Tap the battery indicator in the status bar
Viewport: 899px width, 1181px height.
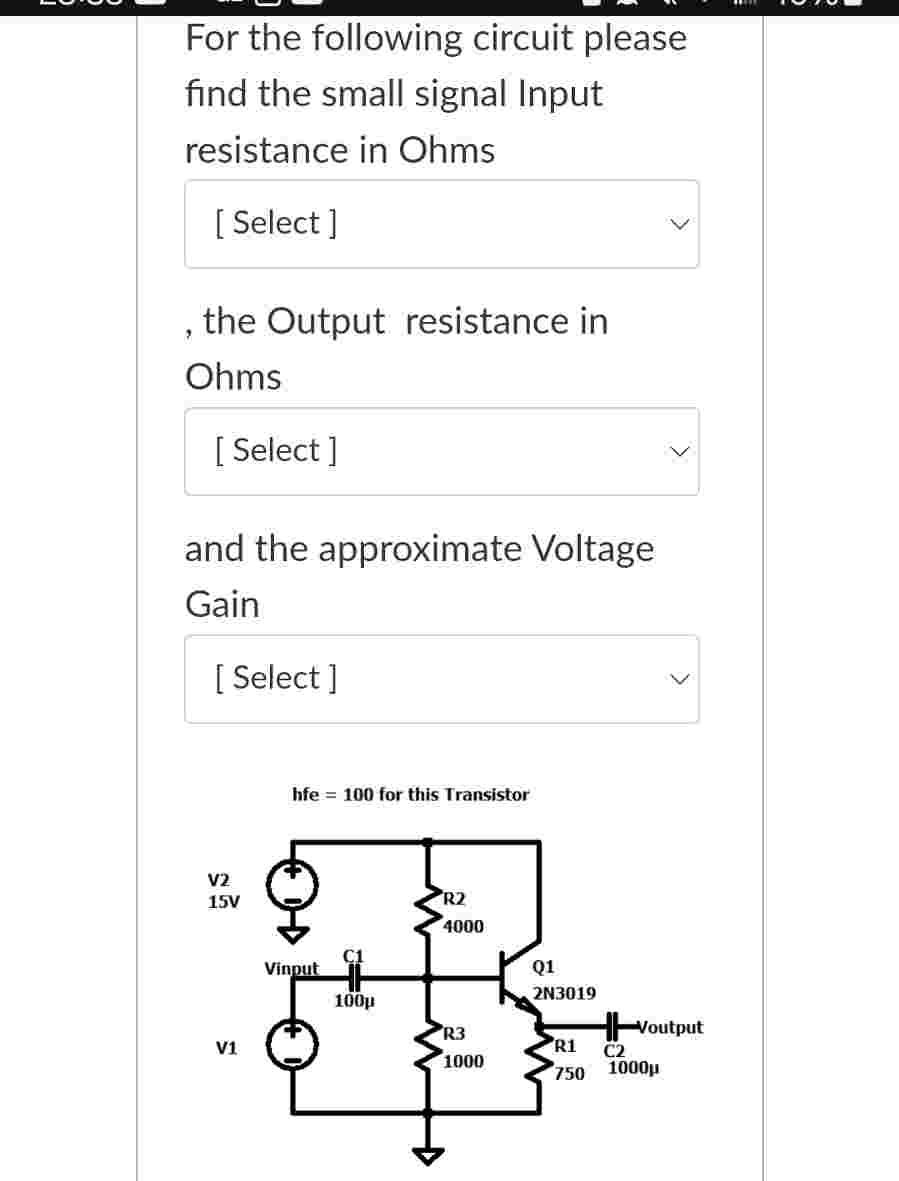pos(855,5)
